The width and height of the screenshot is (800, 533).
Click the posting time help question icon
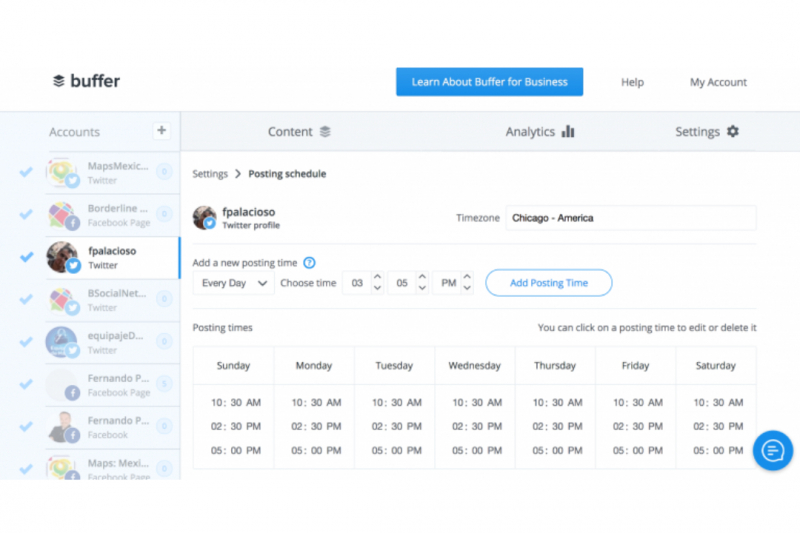309,263
